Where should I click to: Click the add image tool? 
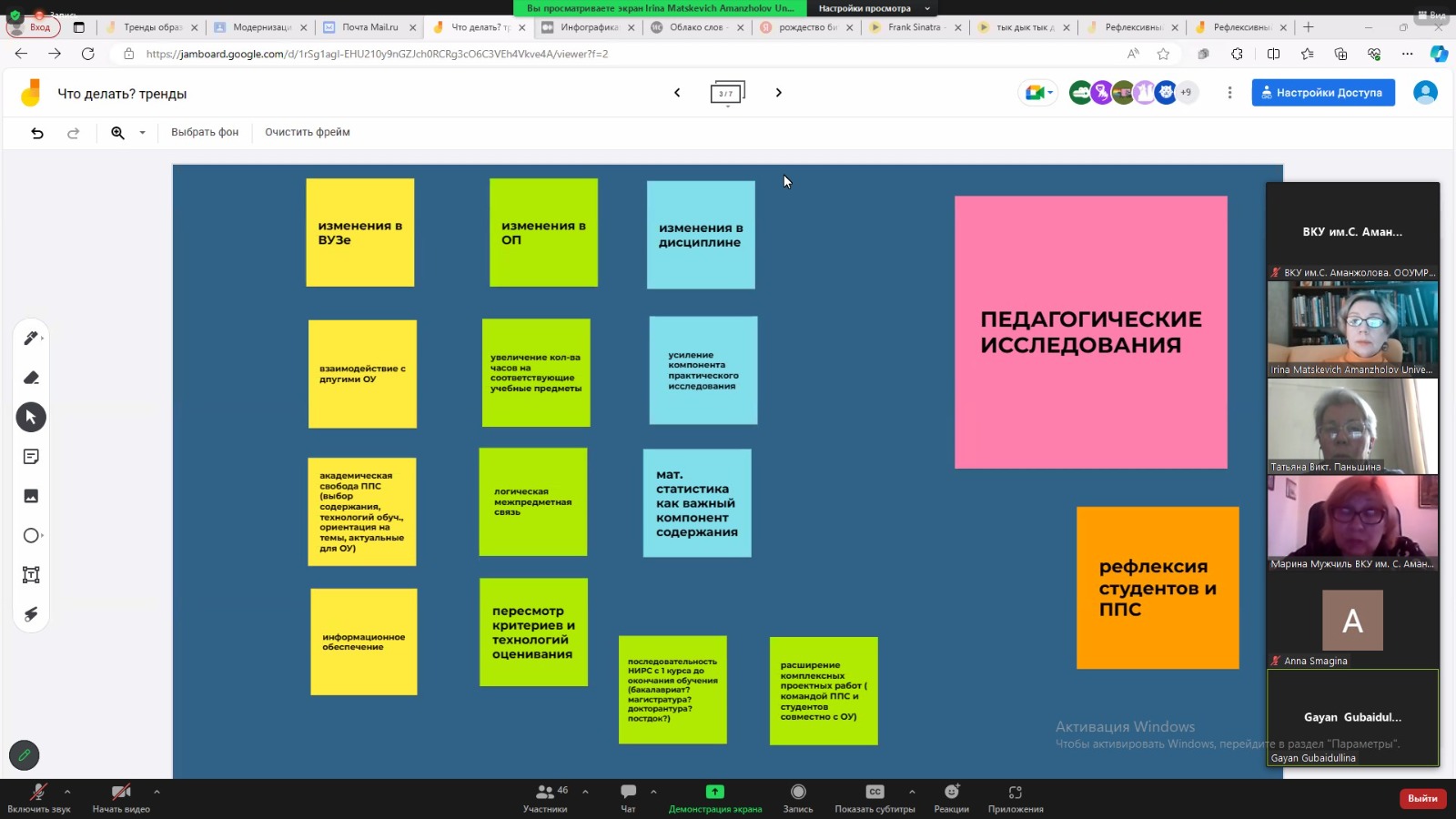pyautogui.click(x=31, y=496)
